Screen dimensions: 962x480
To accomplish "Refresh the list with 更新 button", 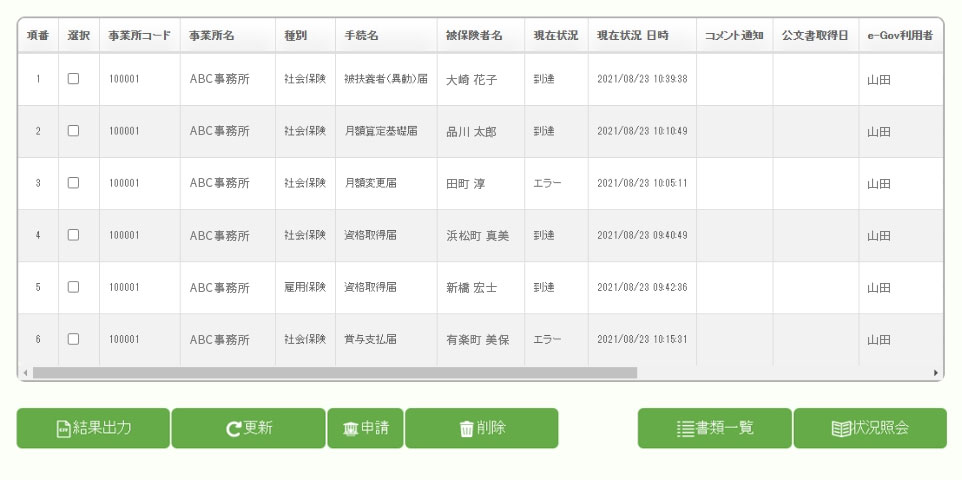I will [248, 428].
